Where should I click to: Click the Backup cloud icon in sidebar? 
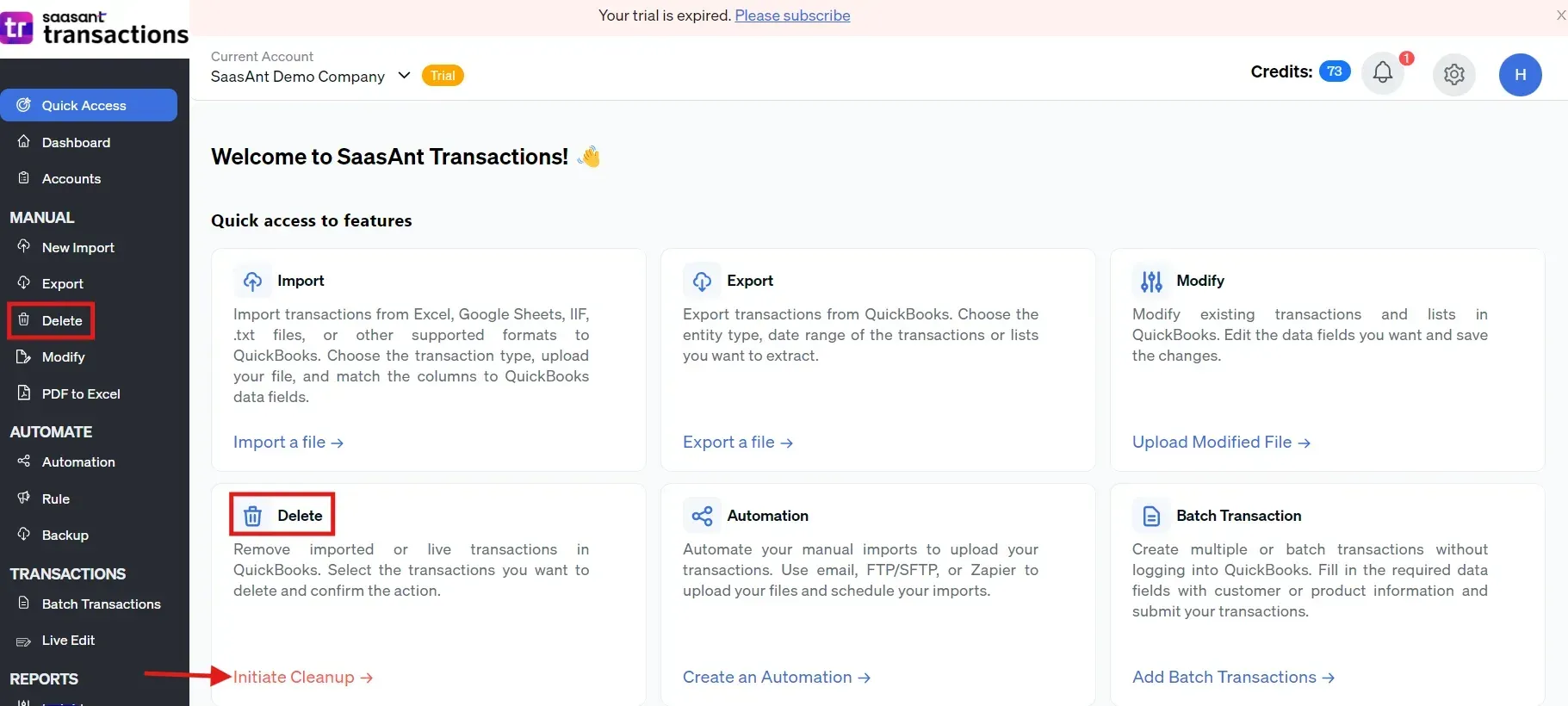point(24,534)
